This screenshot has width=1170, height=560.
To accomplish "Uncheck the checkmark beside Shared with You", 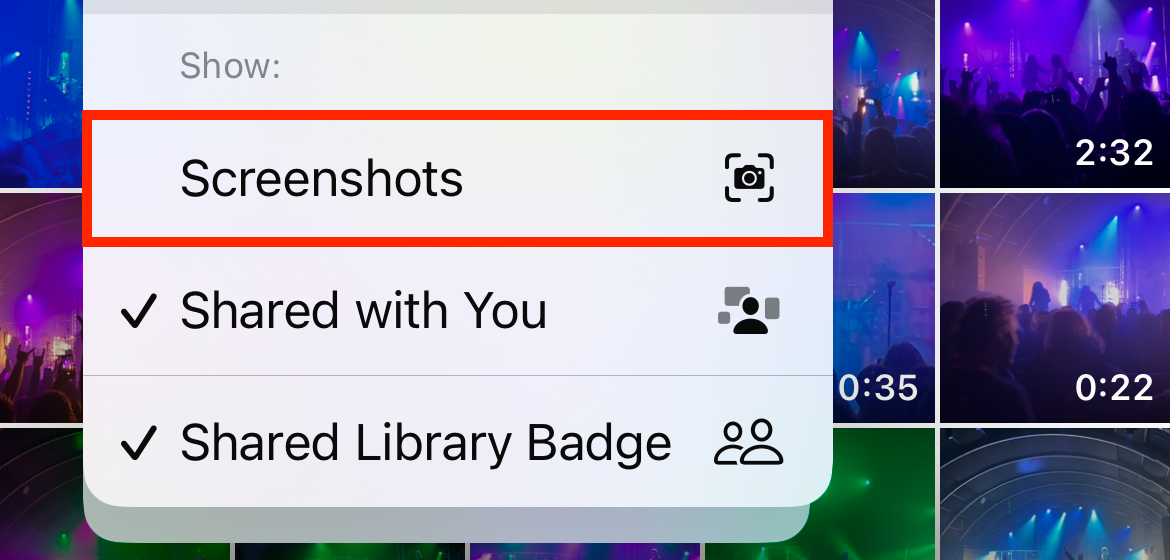I will [x=139, y=311].
